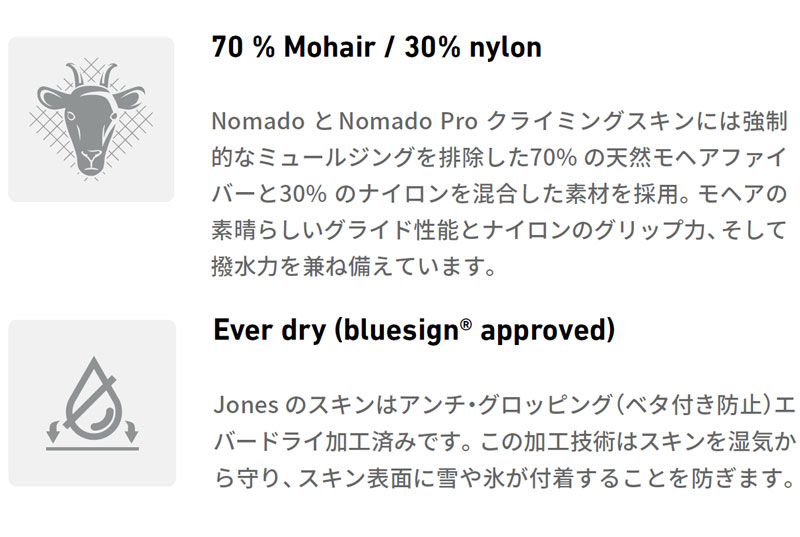The image size is (800, 537).
Task: Click the horizontal line beneath the droplet
Action: tap(92, 449)
